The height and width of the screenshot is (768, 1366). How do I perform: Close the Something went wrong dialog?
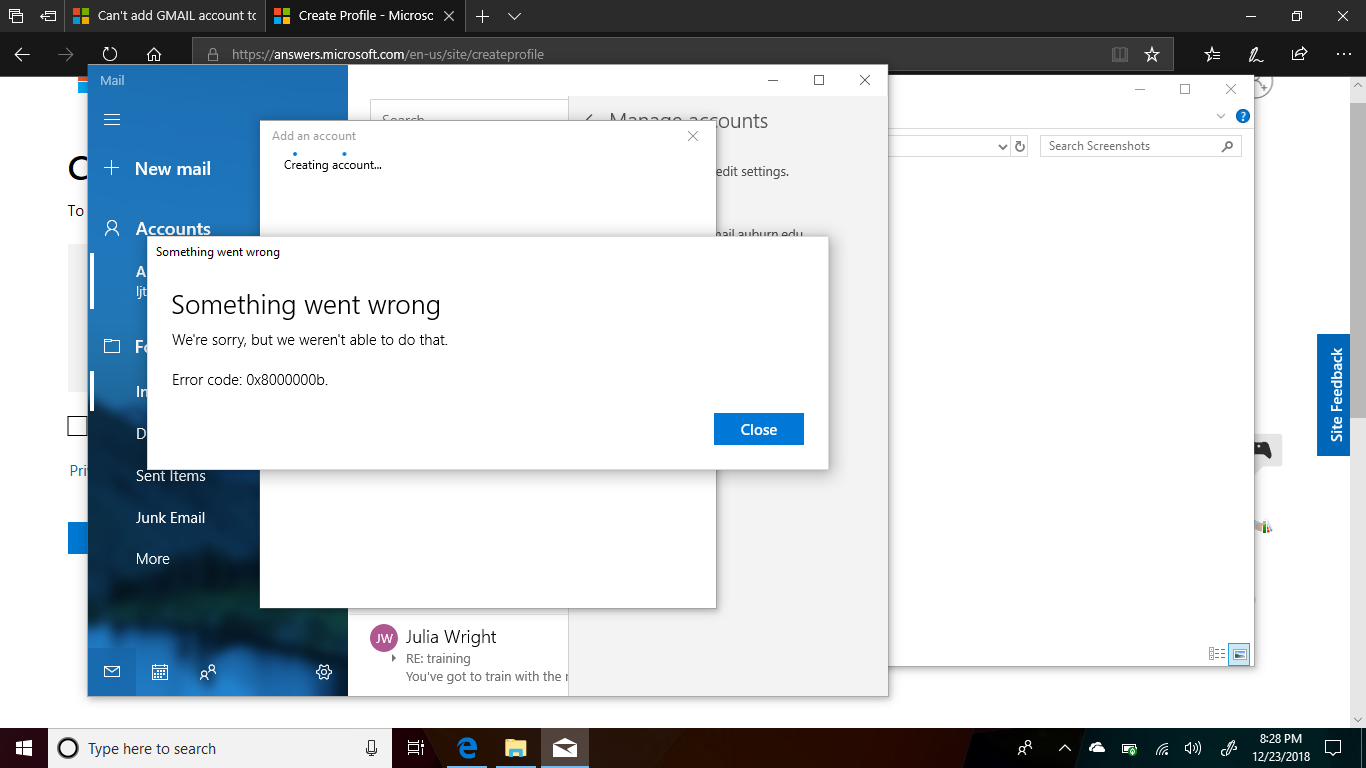[x=759, y=429]
